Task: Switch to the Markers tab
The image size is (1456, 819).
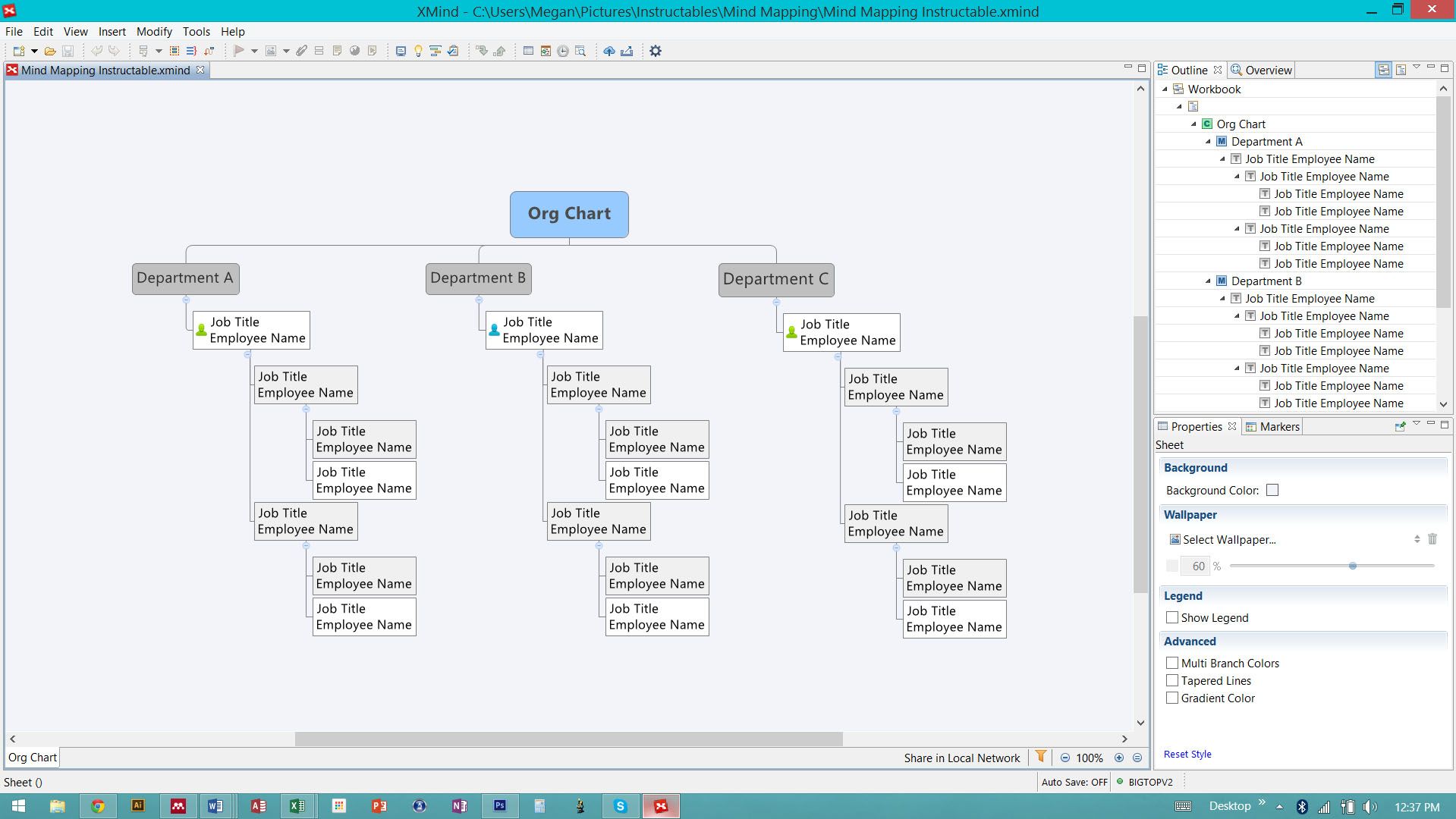Action: point(1272,426)
